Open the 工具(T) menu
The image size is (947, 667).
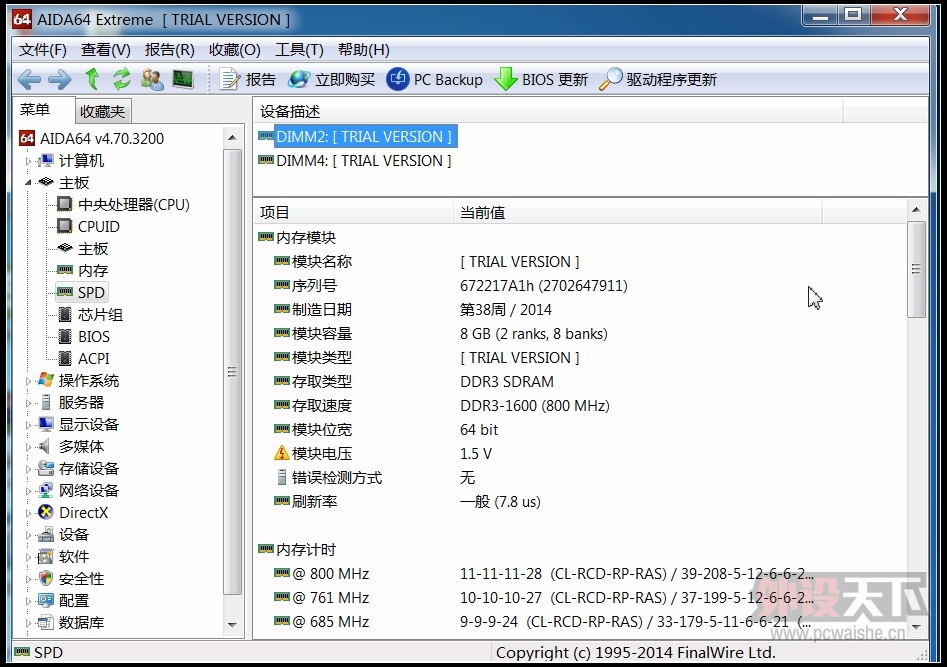(300, 50)
